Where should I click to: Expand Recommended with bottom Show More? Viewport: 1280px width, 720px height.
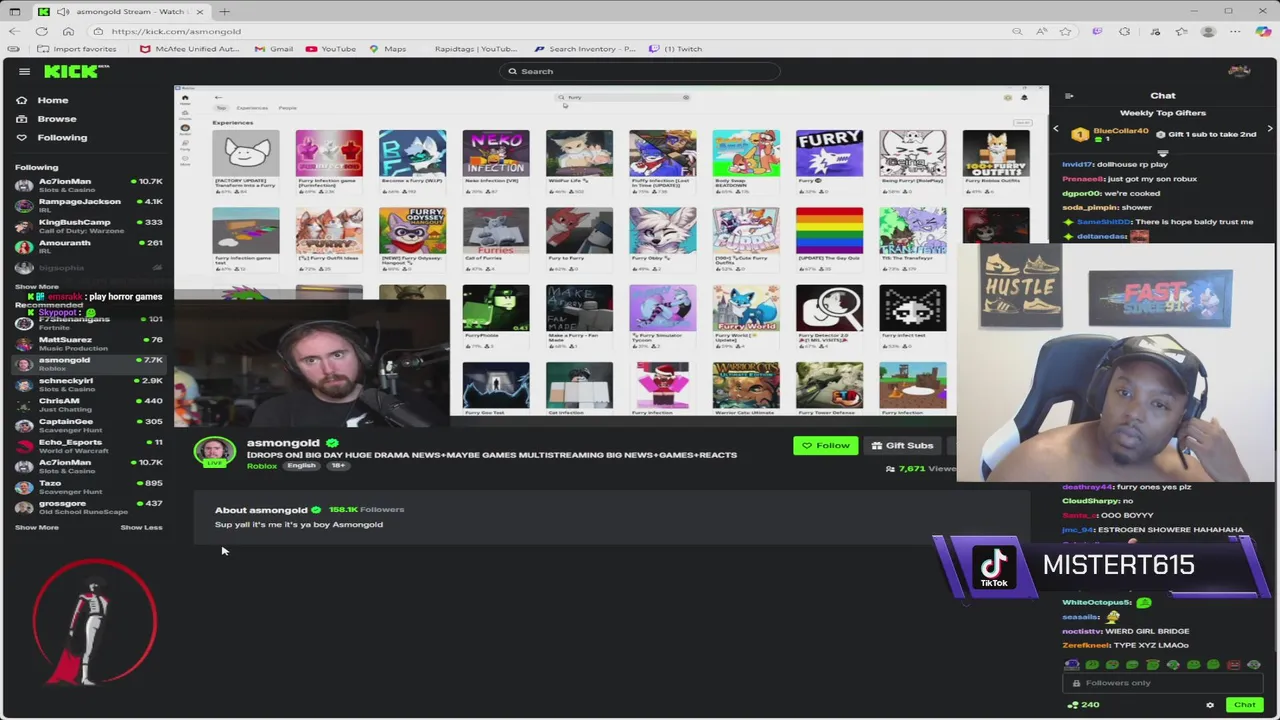[37, 527]
